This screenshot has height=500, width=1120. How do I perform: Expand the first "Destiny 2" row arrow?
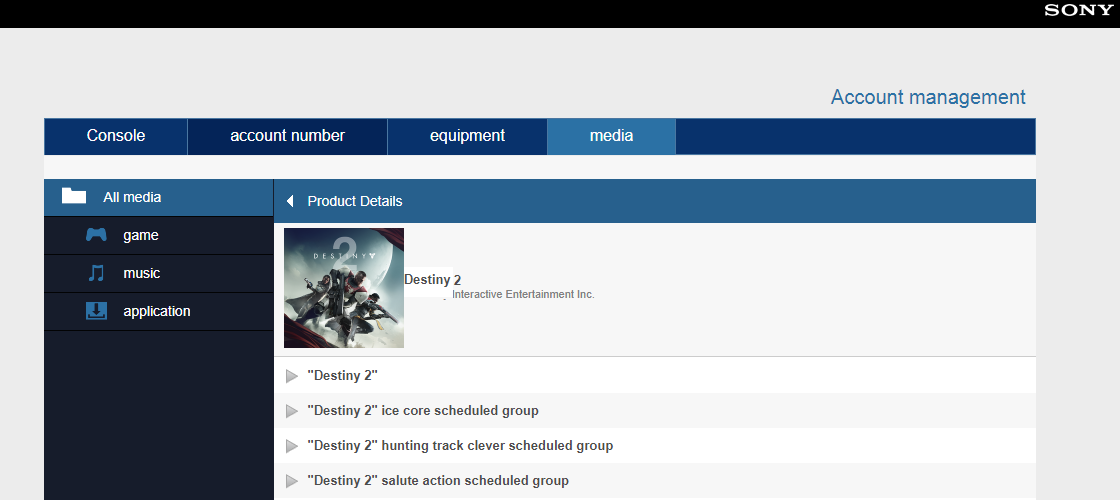291,376
